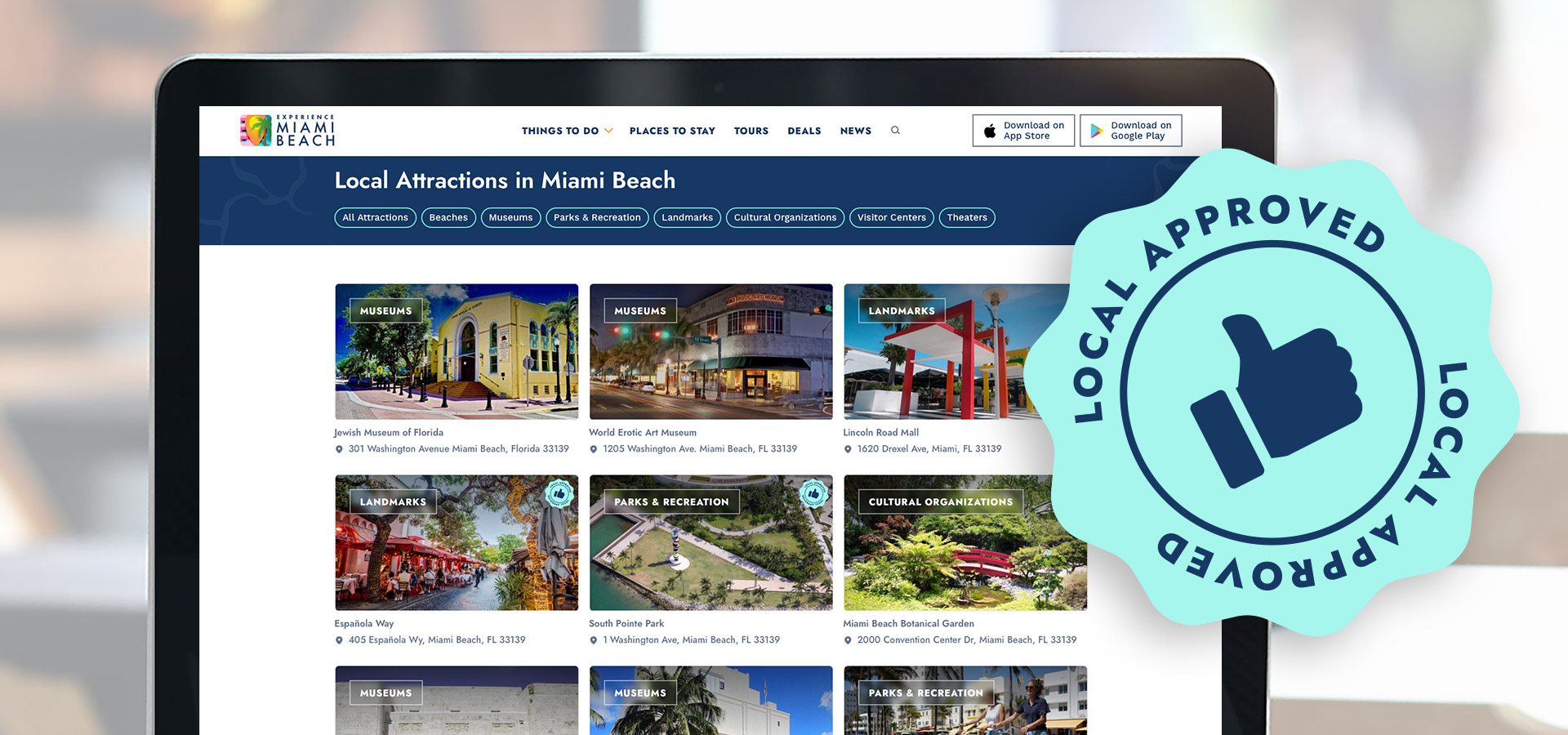1568x735 pixels.
Task: Click Lincoln Road Mall title link
Action: coord(881,433)
